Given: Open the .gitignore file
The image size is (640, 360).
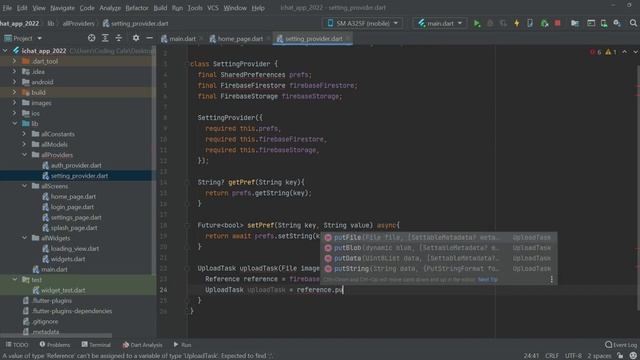Looking at the screenshot, I should coord(45,321).
